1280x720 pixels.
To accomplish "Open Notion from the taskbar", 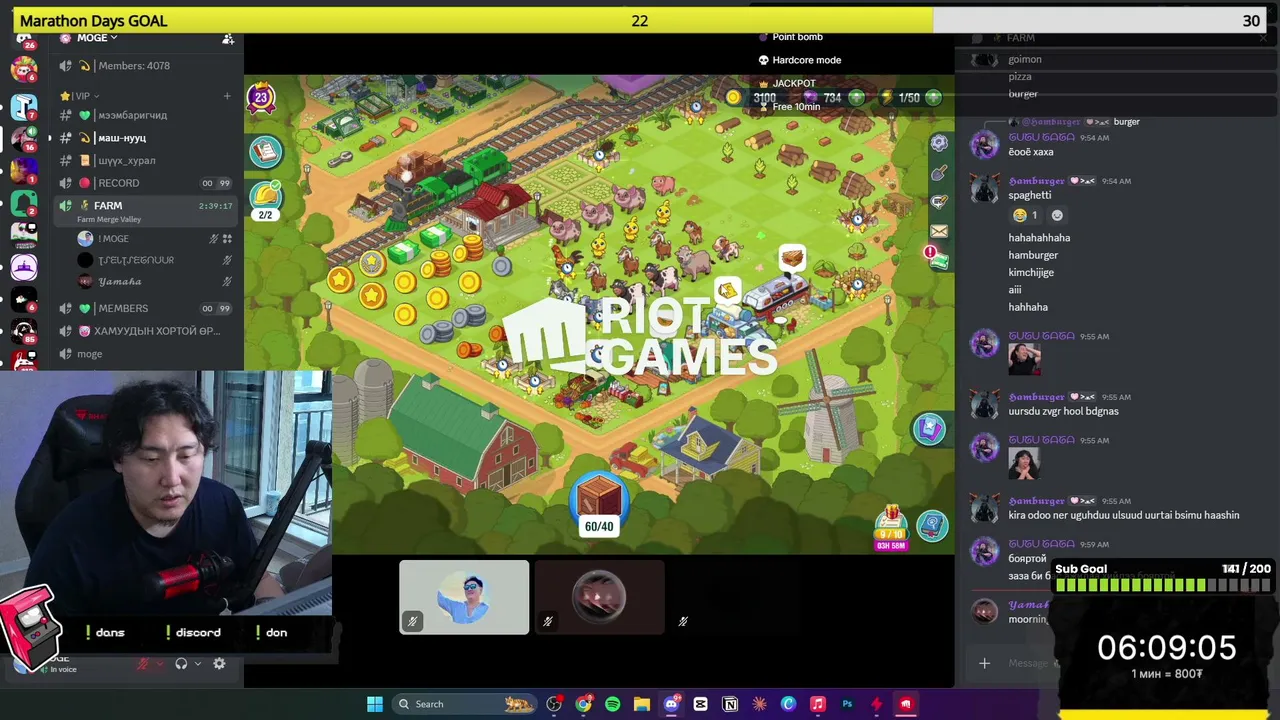I will point(730,704).
